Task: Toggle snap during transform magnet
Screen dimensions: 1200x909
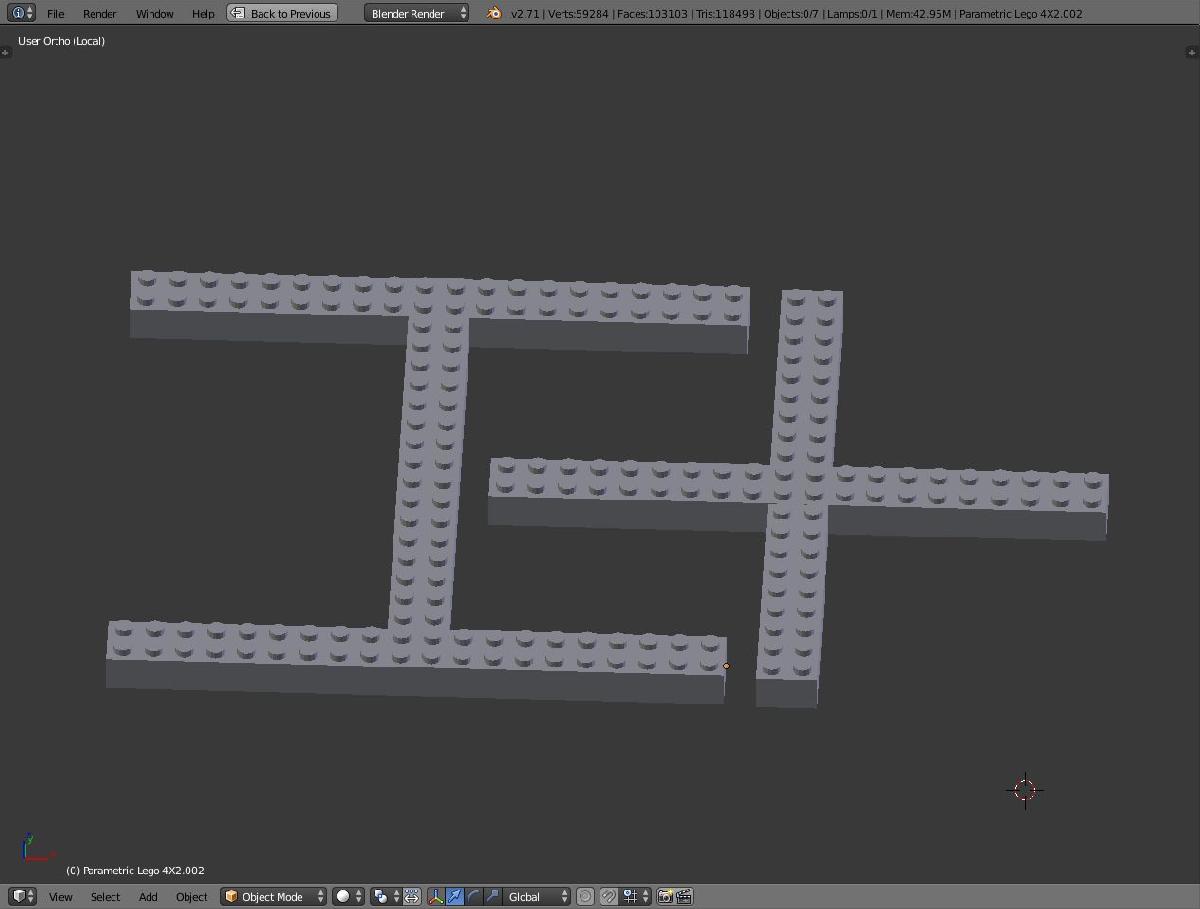Action: pyautogui.click(x=608, y=896)
